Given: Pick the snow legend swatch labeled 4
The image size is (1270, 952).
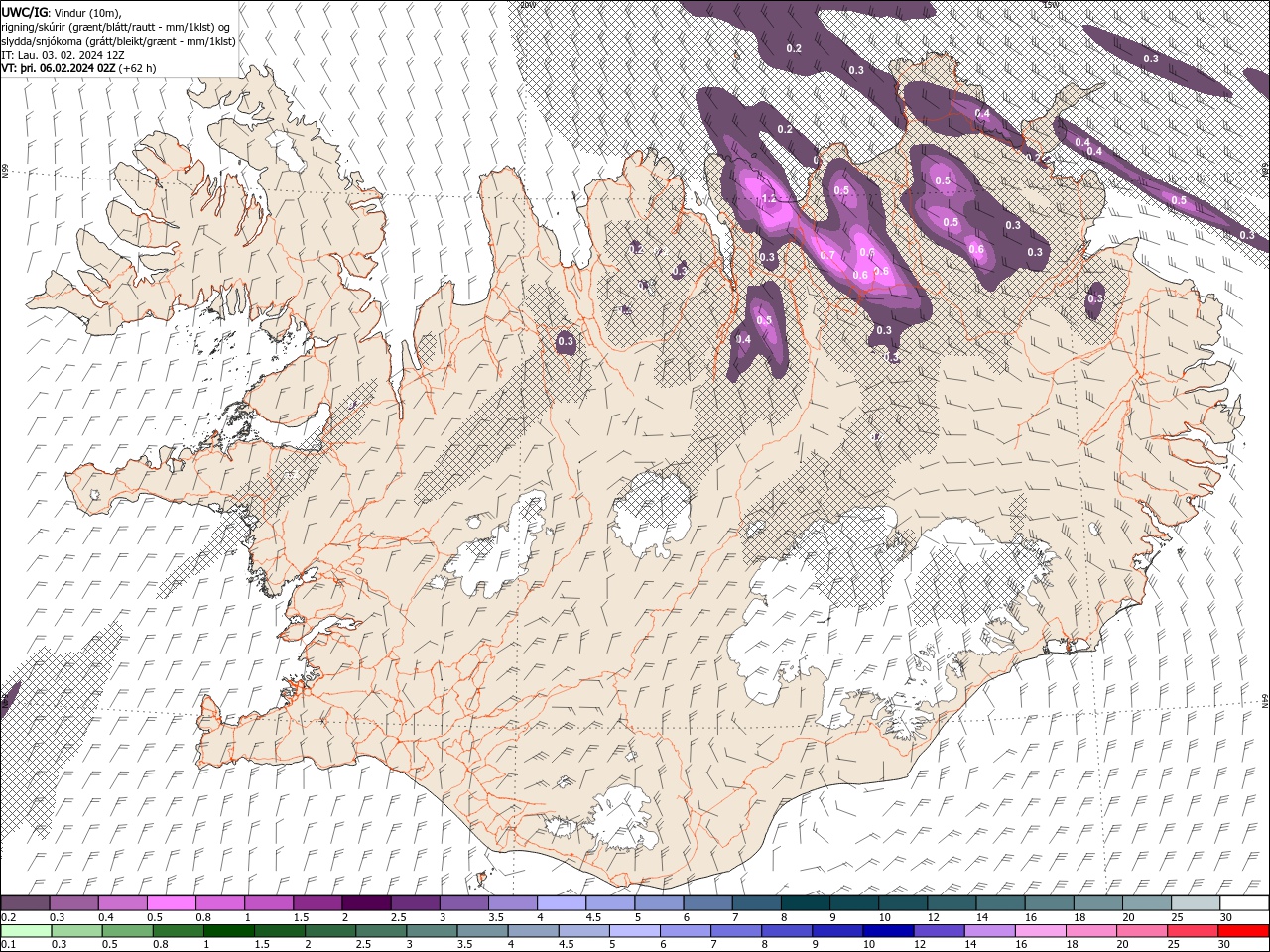Looking at the screenshot, I should pyautogui.click(x=562, y=903).
